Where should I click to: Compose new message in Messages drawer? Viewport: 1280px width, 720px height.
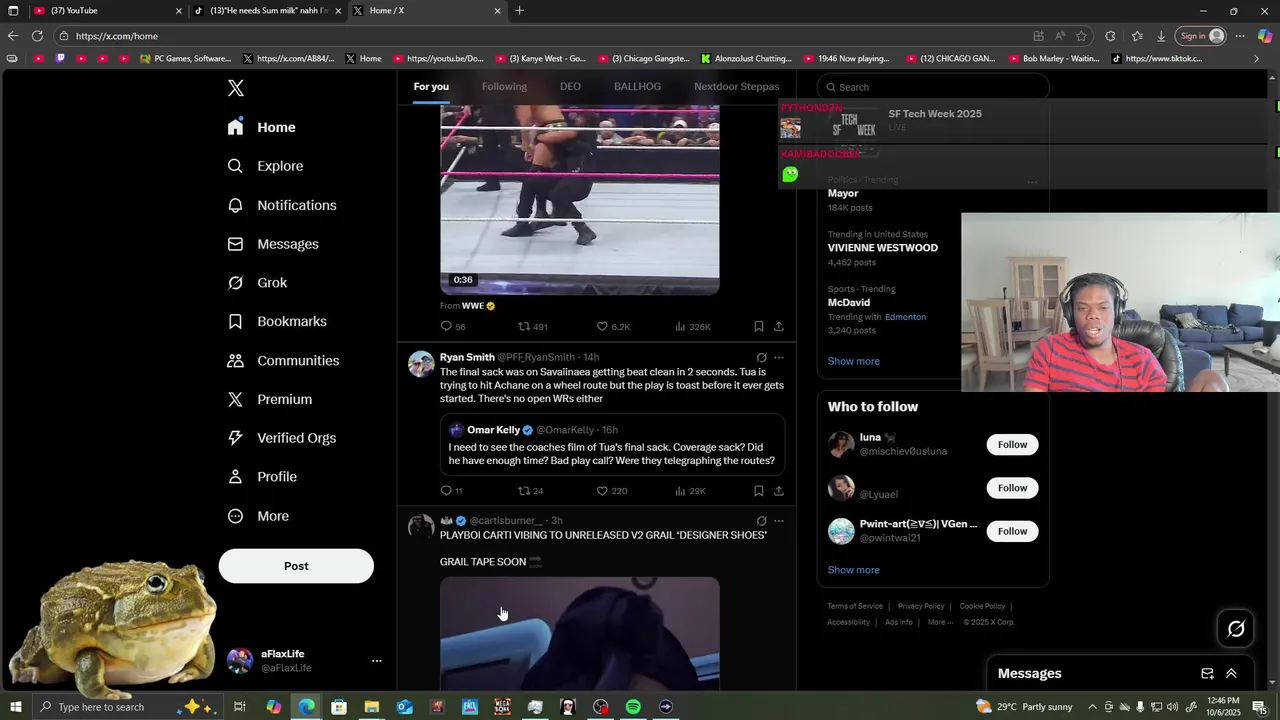pos(1207,674)
